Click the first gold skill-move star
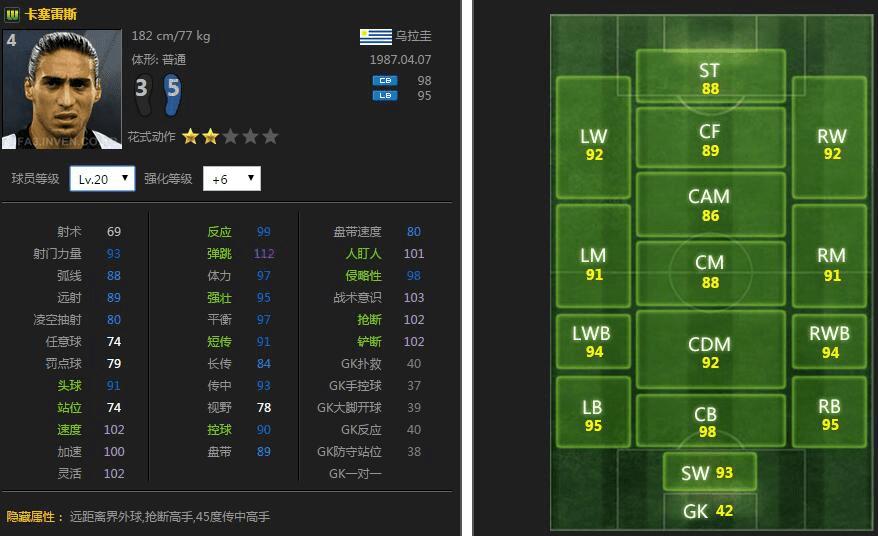The width and height of the screenshot is (878, 536). [190, 137]
